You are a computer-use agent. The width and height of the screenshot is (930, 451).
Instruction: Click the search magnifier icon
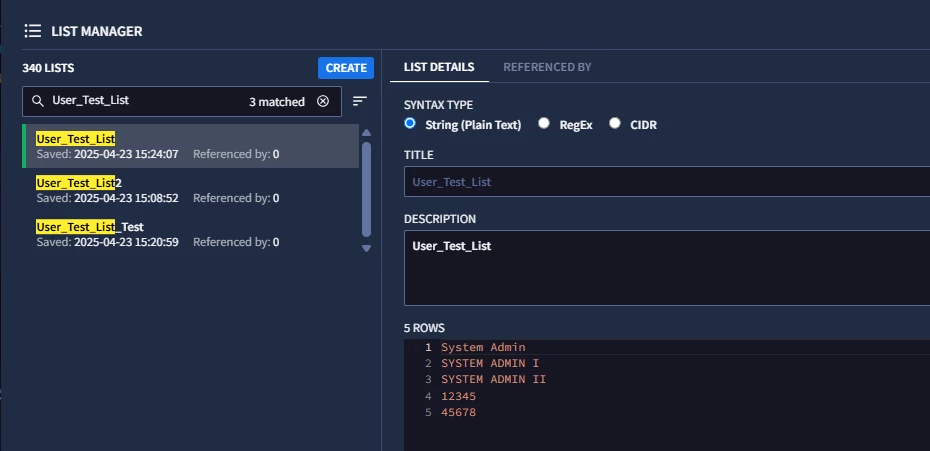(38, 101)
